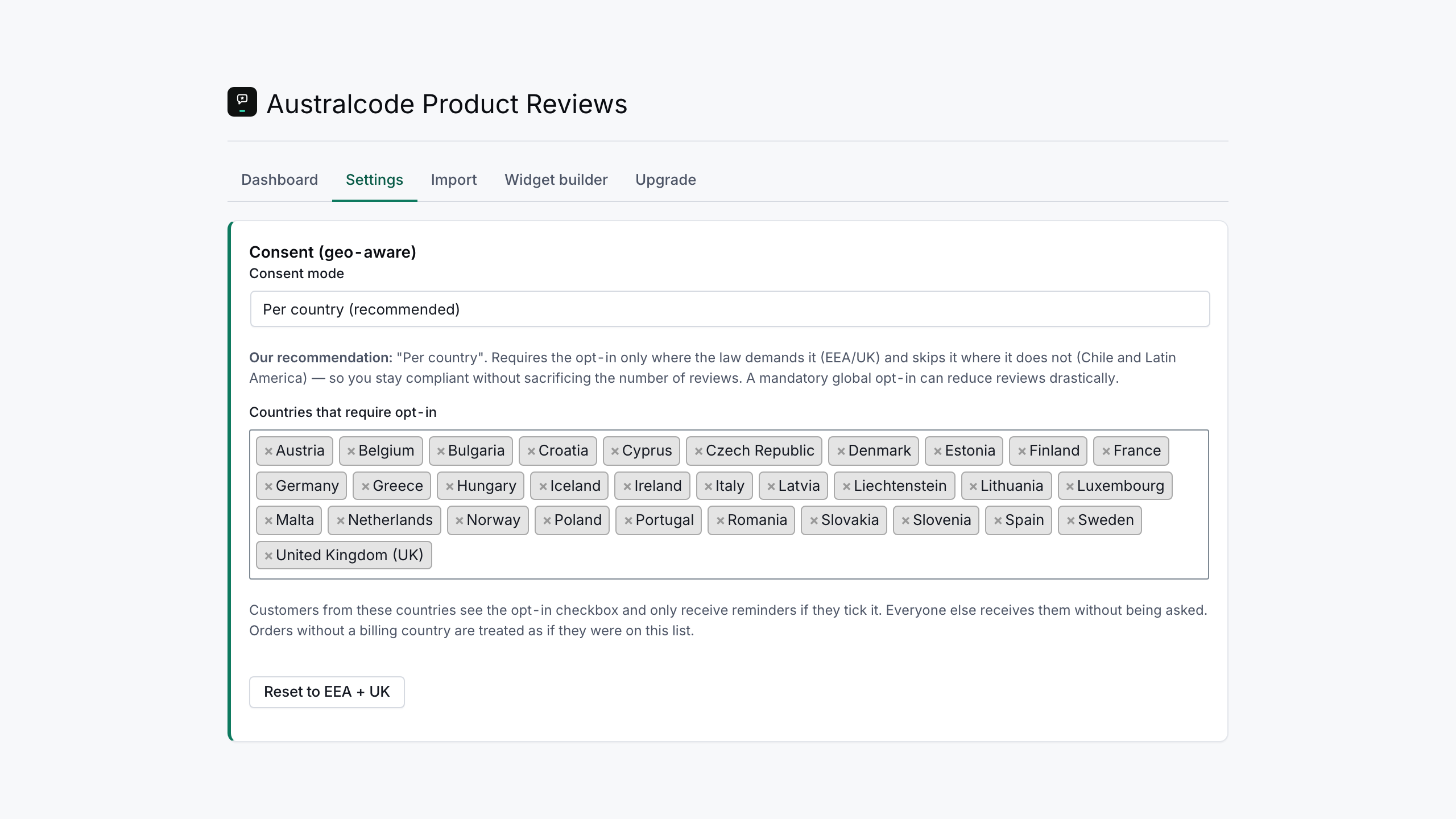This screenshot has width=1456, height=819.
Task: Remove Malta tag with its x icon
Action: click(268, 520)
